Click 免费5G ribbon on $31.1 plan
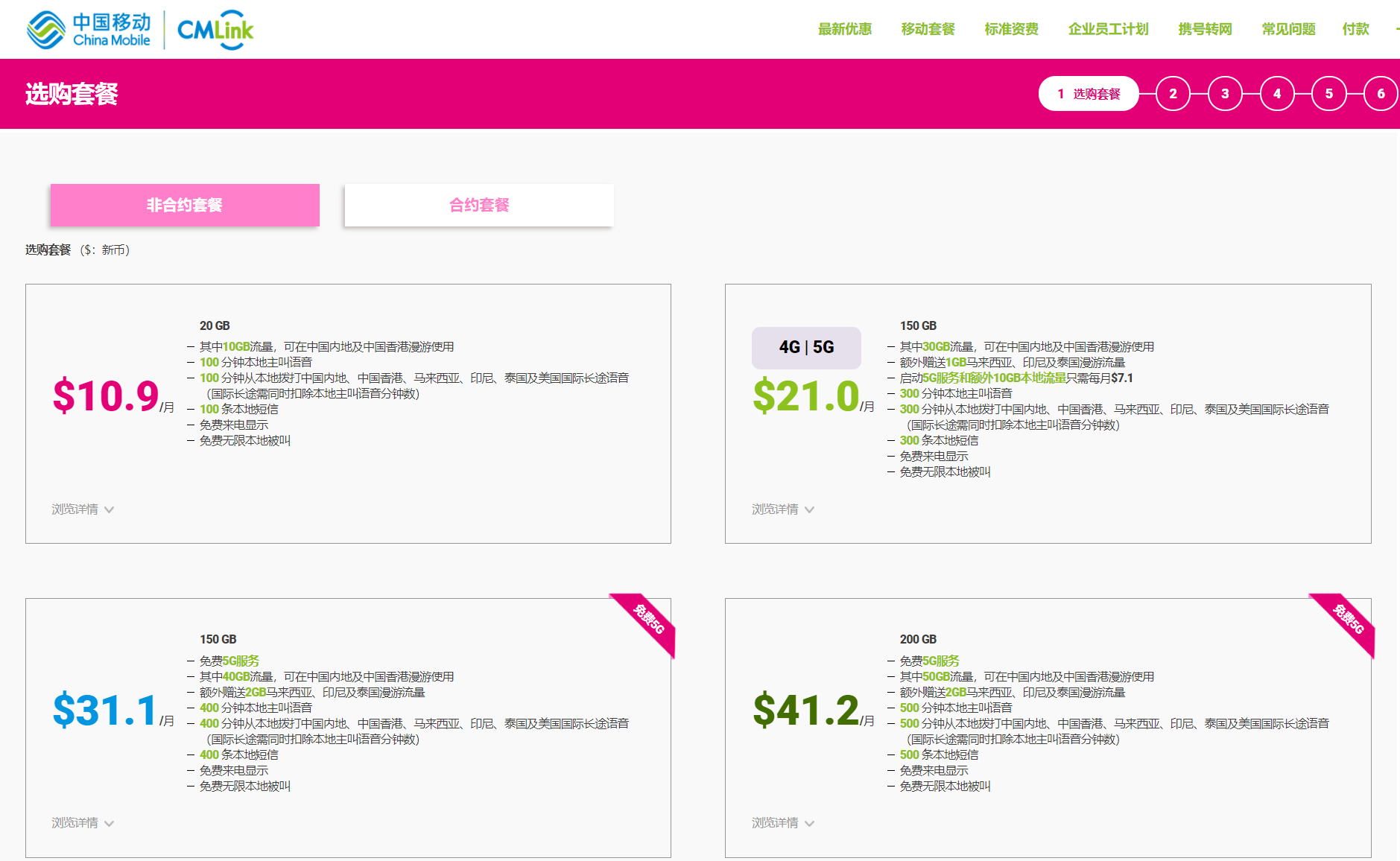The height and width of the screenshot is (861, 1400). (647, 621)
